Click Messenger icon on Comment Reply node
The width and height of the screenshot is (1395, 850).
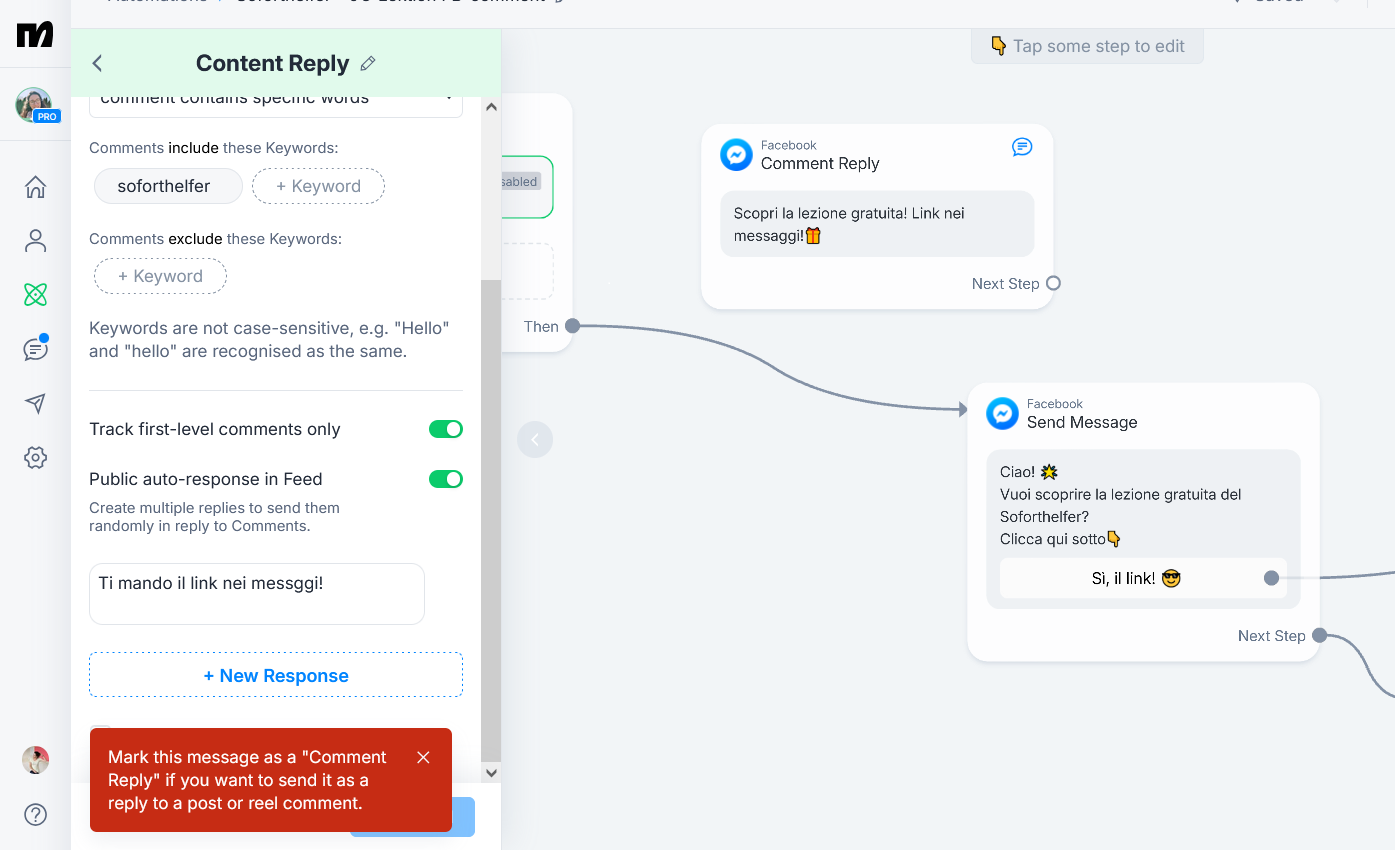tap(736, 155)
